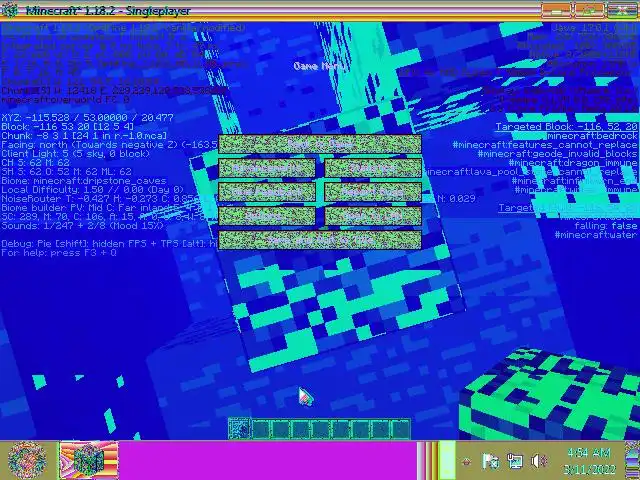Click the Minecraft taskbar button
640x480 pixels.
pyautogui.click(x=89, y=460)
